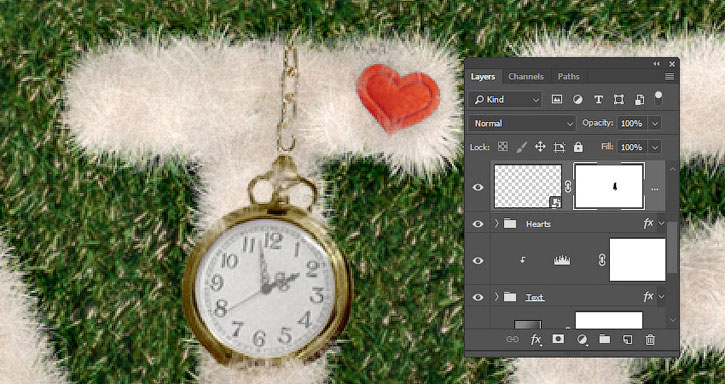The width and height of the screenshot is (725, 384).
Task: Open the Hearts group fx effects indicator
Action: tap(649, 224)
